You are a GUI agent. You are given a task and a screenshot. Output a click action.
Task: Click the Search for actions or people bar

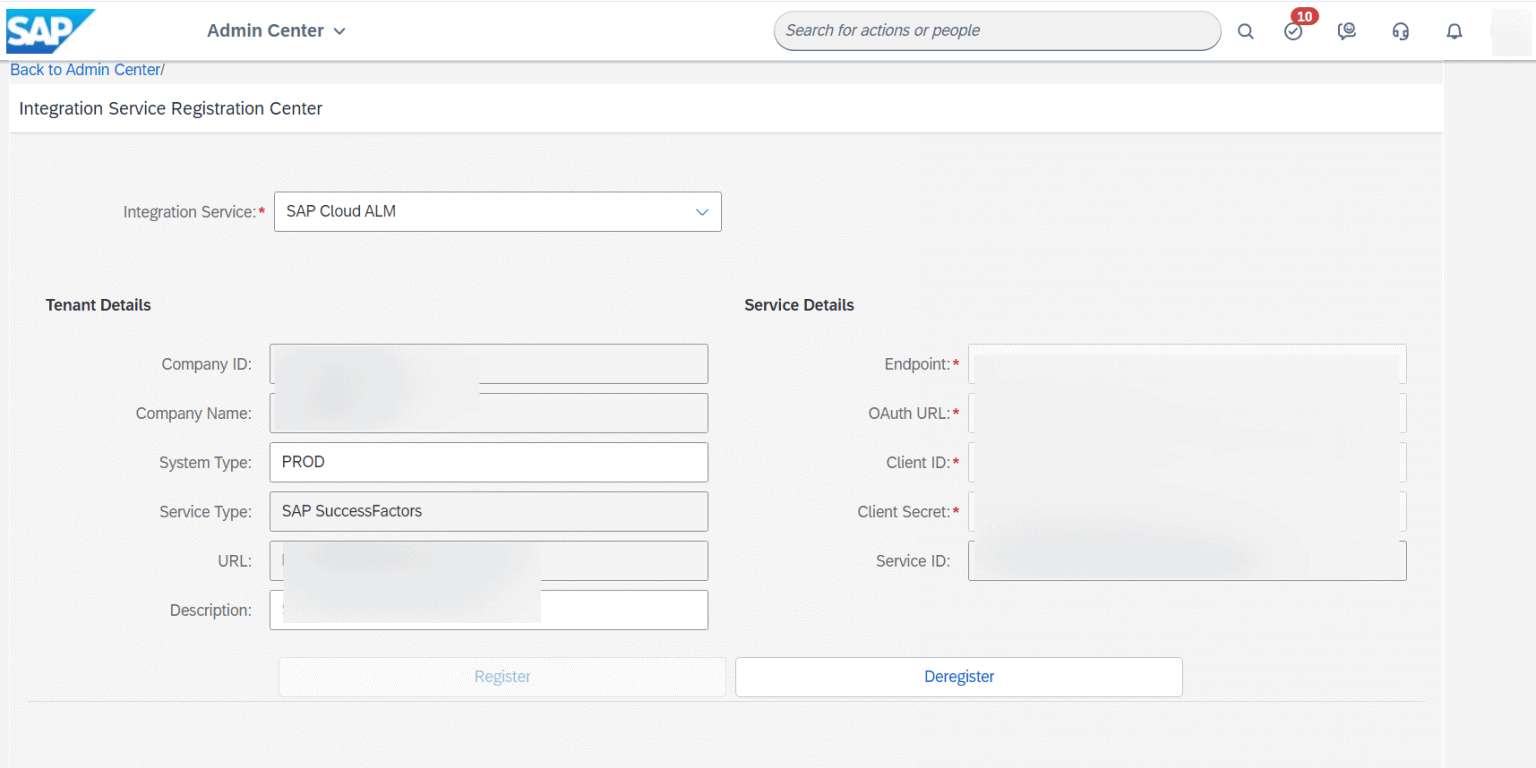click(x=996, y=31)
